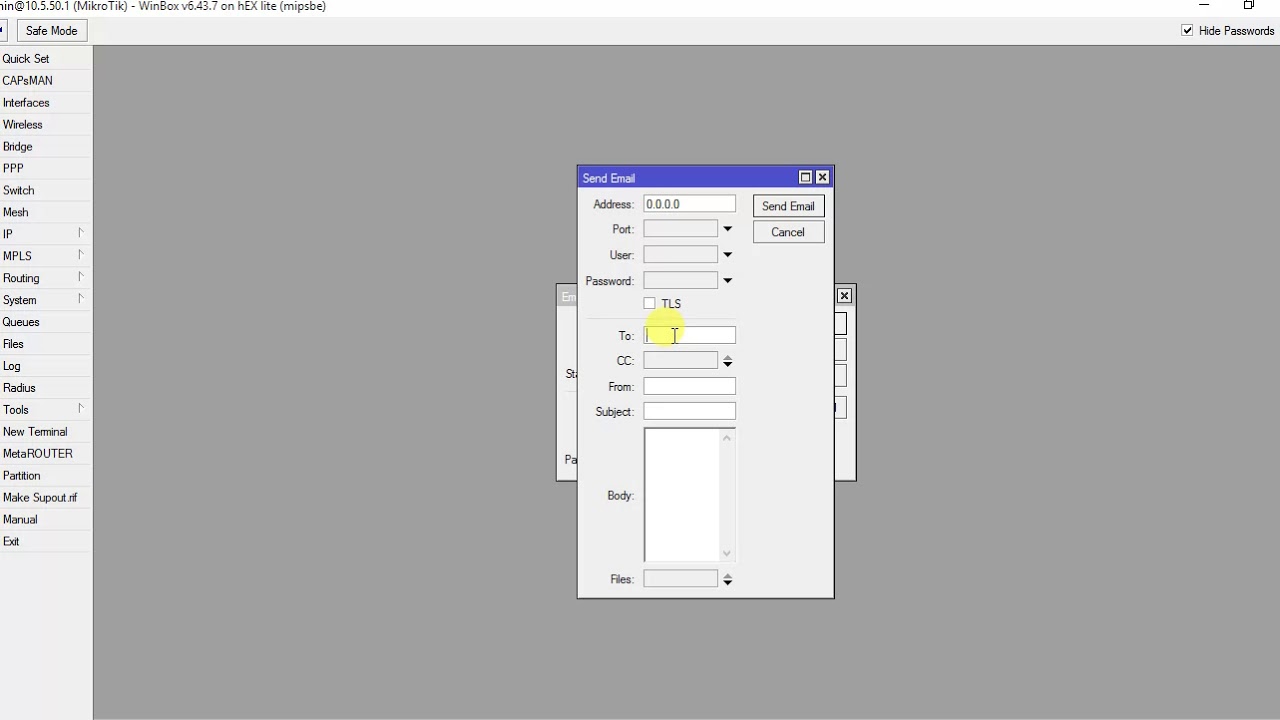Click the CC field add/remove stepper
The width and height of the screenshot is (1280, 720).
[x=727, y=361]
